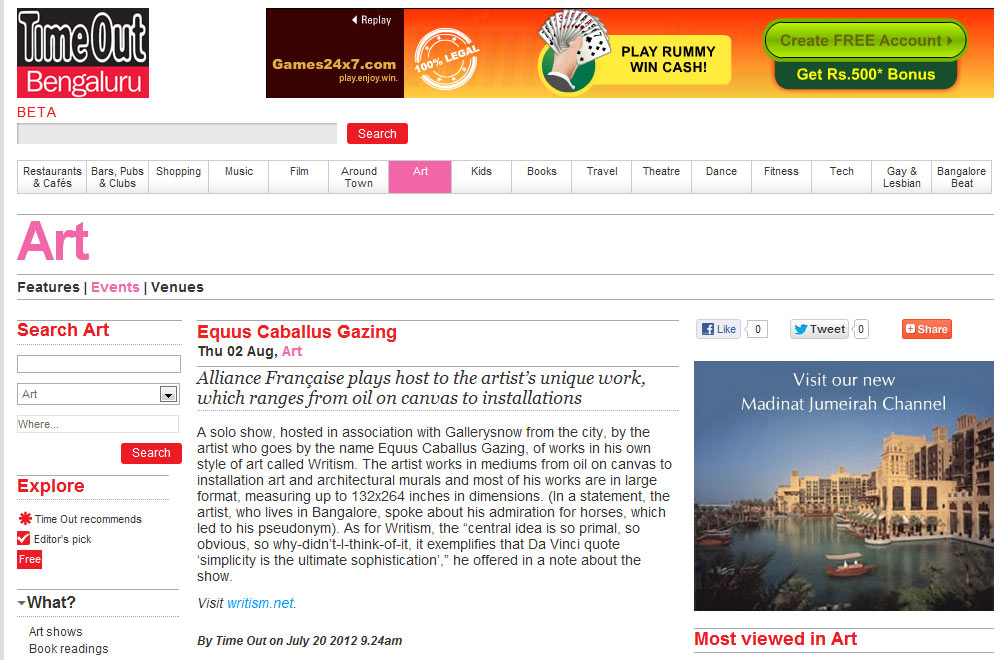Click the red Free tag
This screenshot has width=1007, height=660.
tap(29, 559)
